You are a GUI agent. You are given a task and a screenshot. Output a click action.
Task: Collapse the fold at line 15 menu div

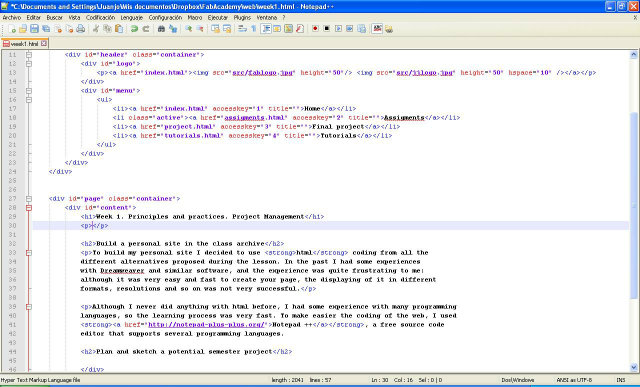click(x=29, y=91)
